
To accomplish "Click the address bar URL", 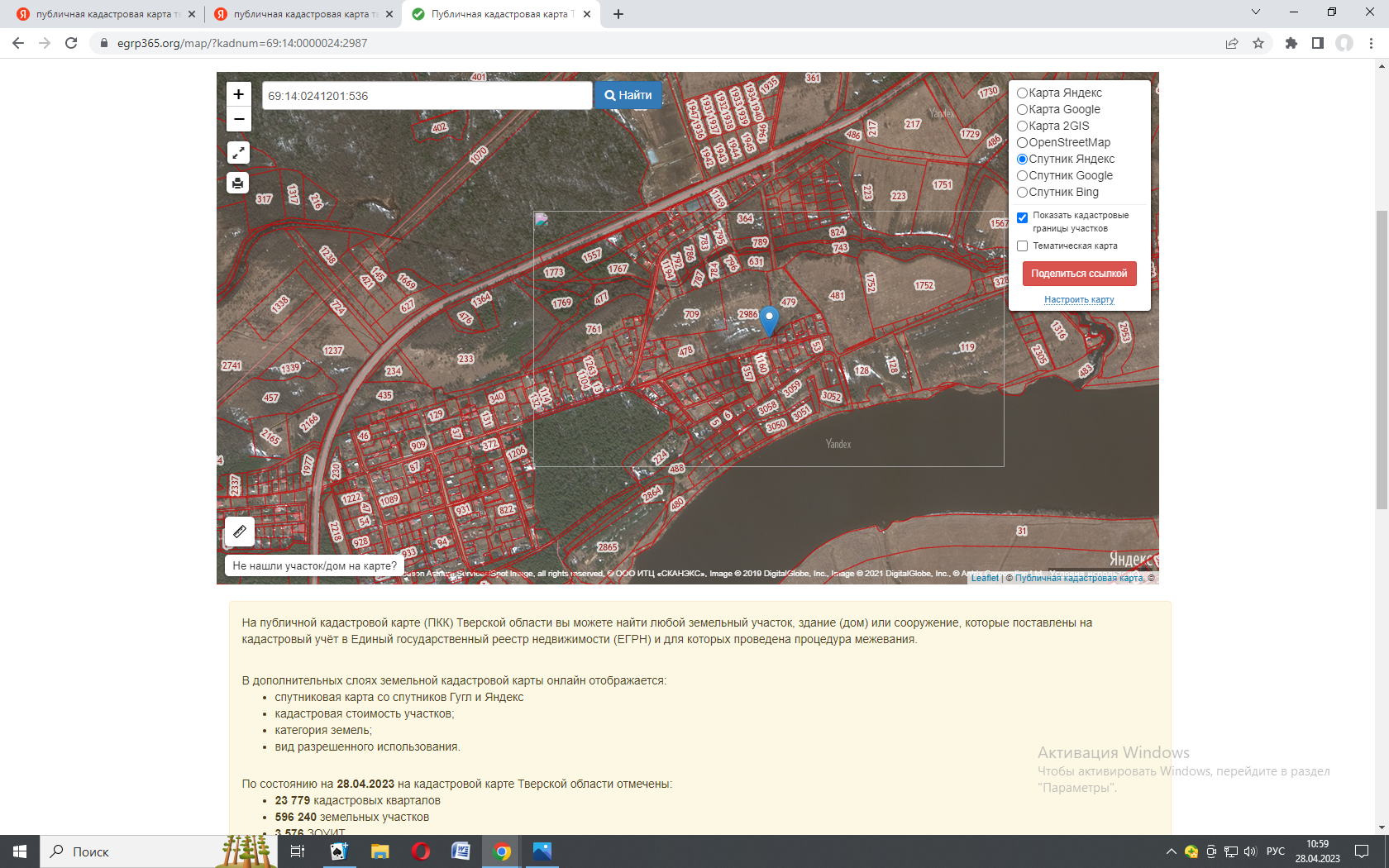I will coord(242,43).
